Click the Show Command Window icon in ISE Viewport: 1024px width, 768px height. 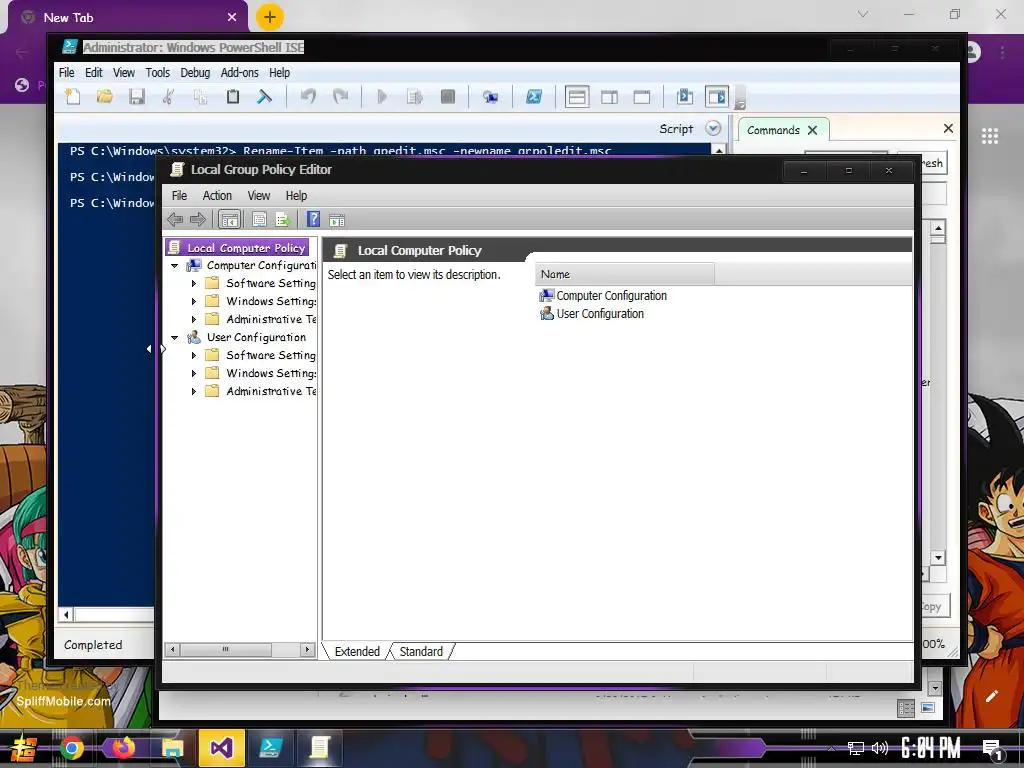pos(684,97)
